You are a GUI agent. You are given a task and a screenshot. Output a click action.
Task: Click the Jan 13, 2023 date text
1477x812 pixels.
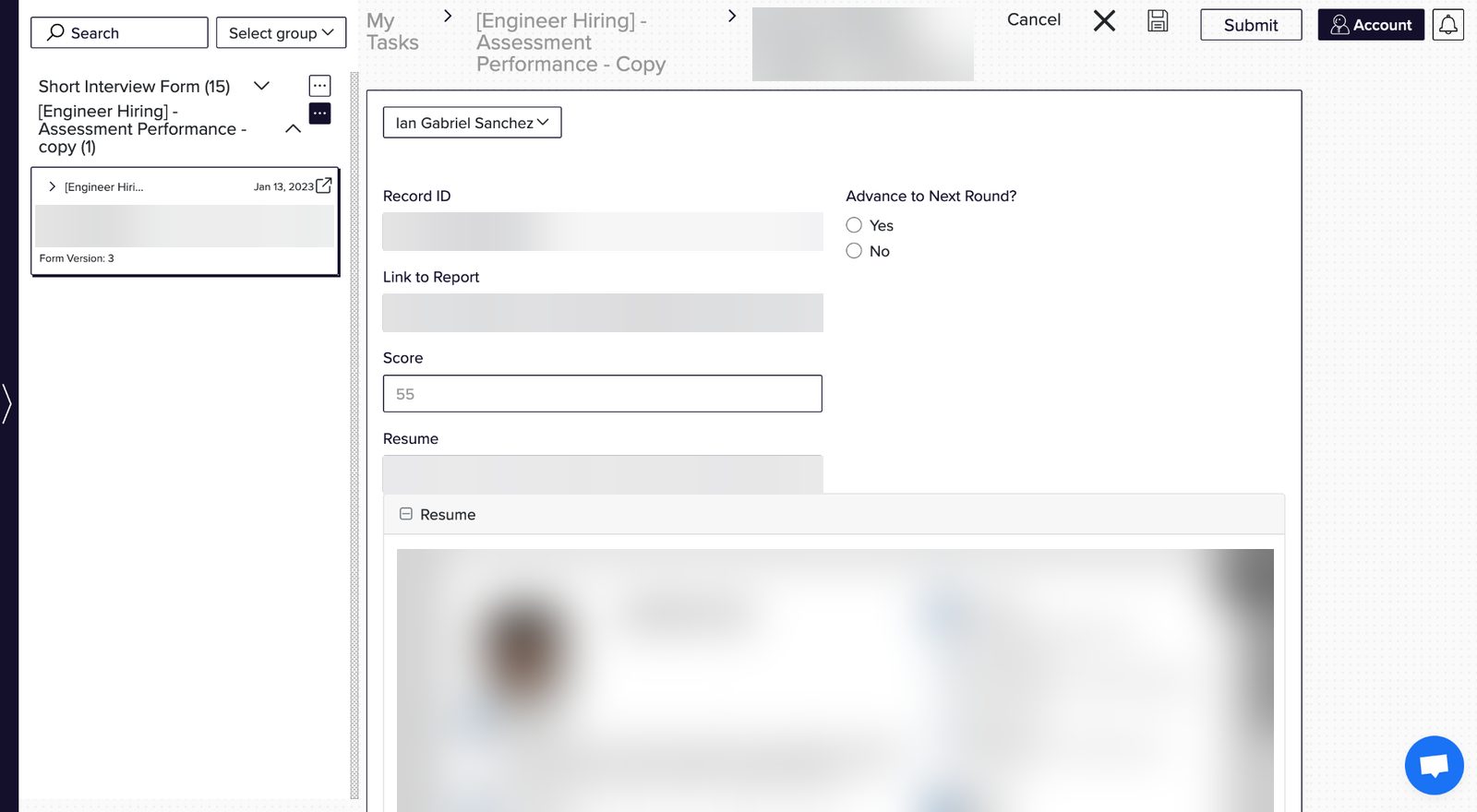283,186
